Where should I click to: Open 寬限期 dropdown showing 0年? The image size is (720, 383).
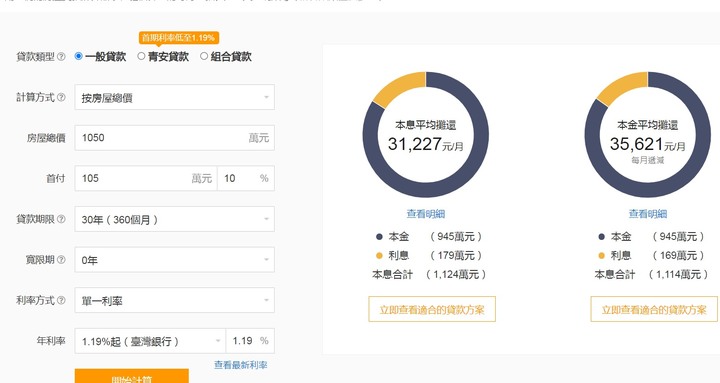point(174,259)
